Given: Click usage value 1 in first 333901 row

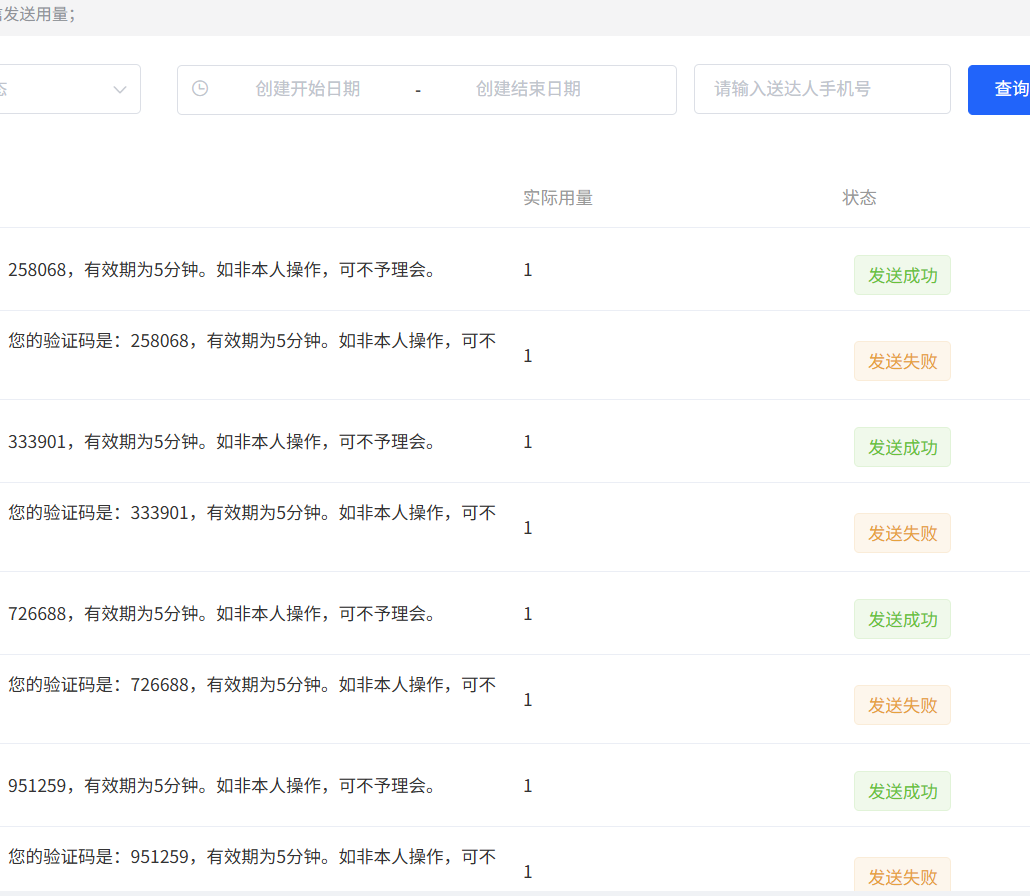Looking at the screenshot, I should point(527,442).
